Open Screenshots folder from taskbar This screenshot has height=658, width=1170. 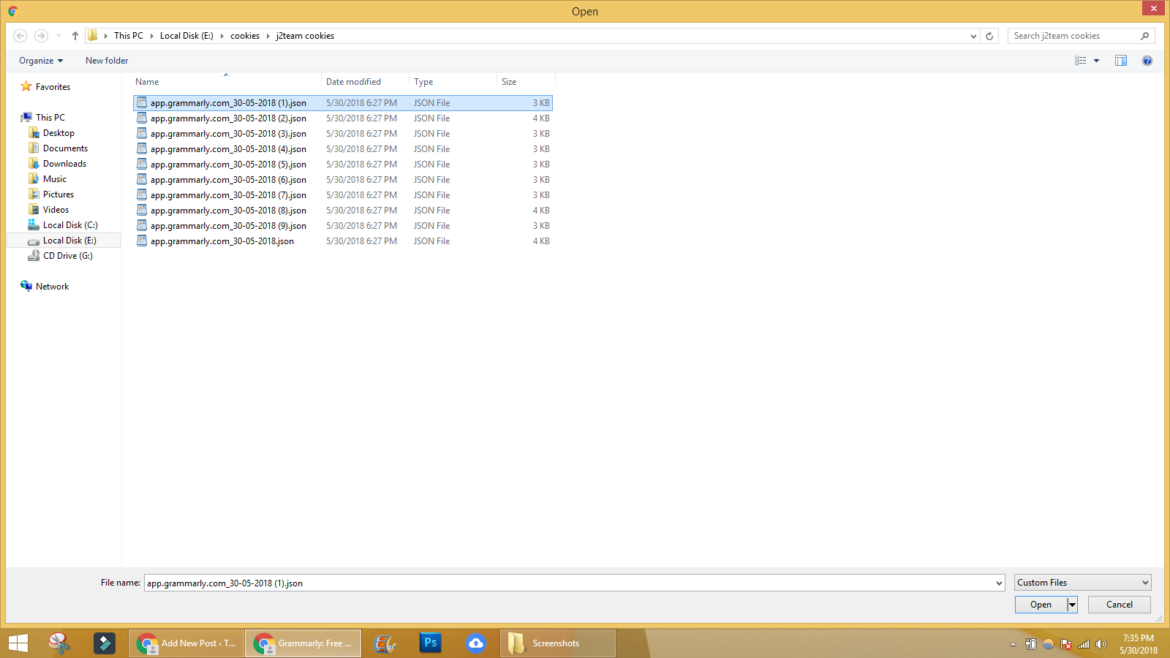[x=558, y=643]
